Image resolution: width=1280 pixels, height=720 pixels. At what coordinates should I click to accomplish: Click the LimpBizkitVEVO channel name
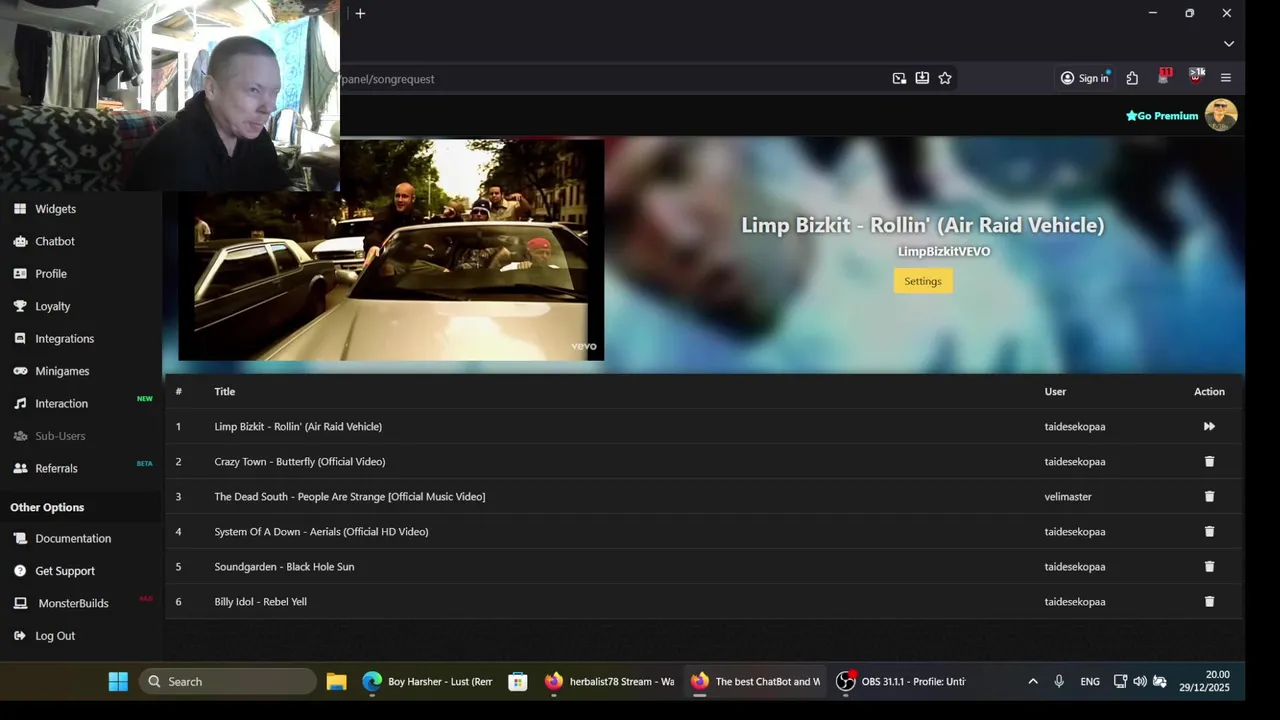click(943, 252)
